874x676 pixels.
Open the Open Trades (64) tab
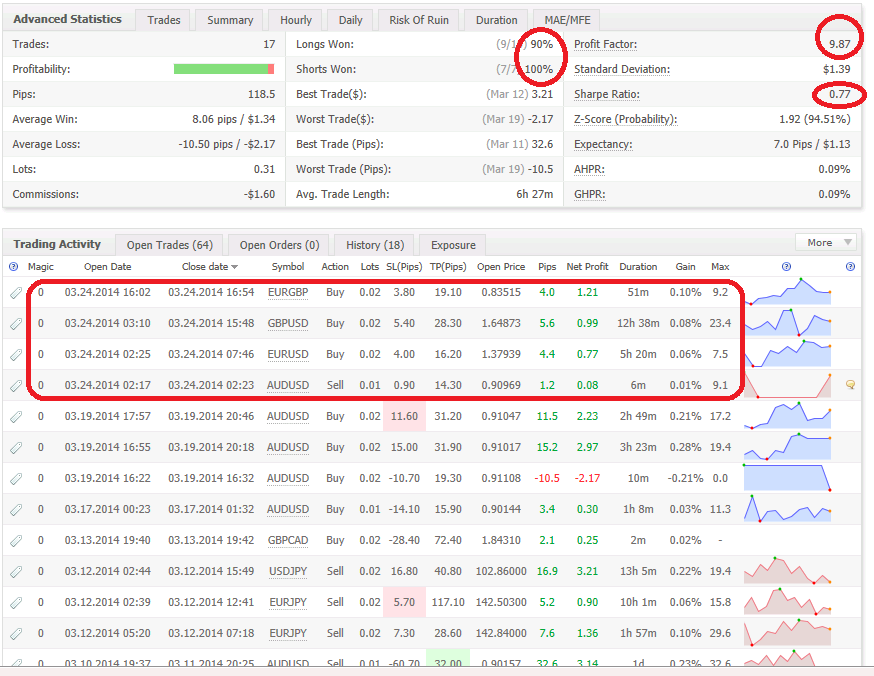tap(169, 245)
